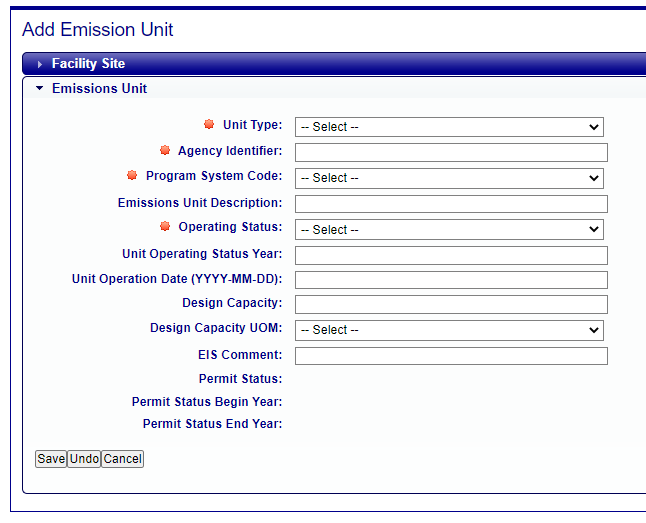Screen dimensions: 646x523
Task: Focus the Unit Operating Status Year field
Action: tap(451, 256)
